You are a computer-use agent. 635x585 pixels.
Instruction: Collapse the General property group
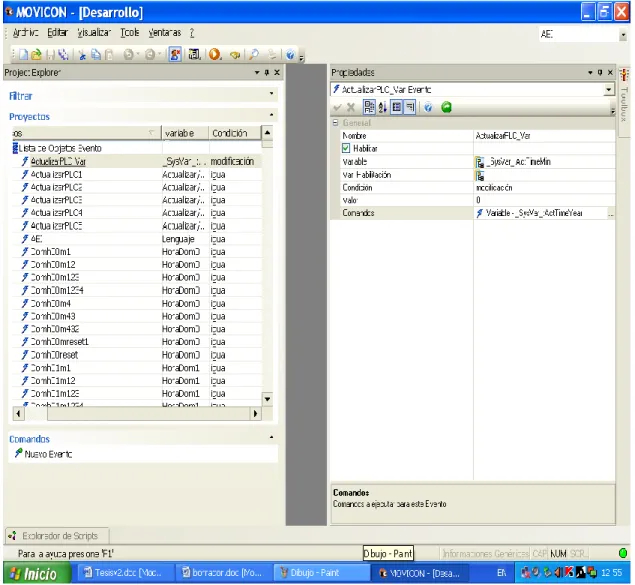(x=335, y=123)
